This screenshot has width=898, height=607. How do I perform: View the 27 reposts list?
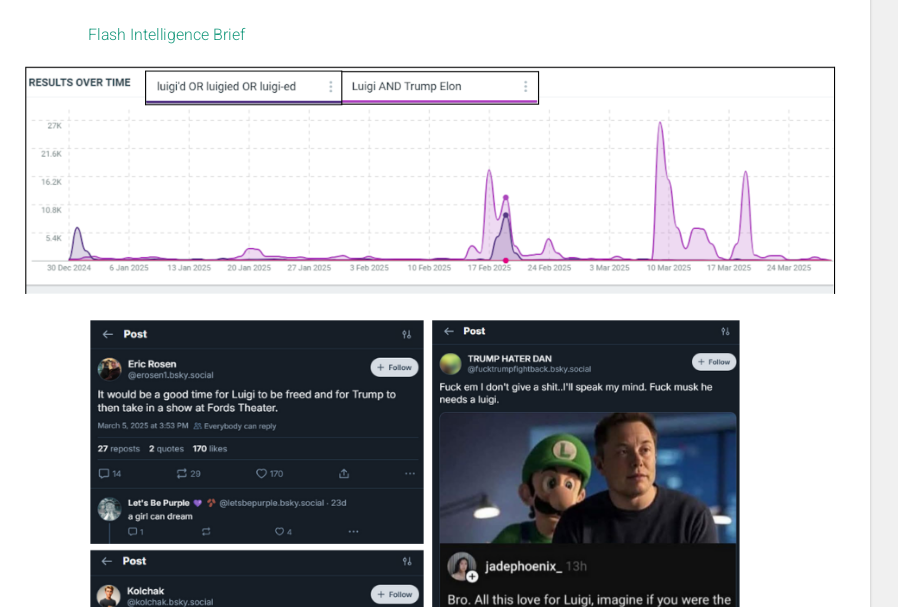click(x=119, y=449)
